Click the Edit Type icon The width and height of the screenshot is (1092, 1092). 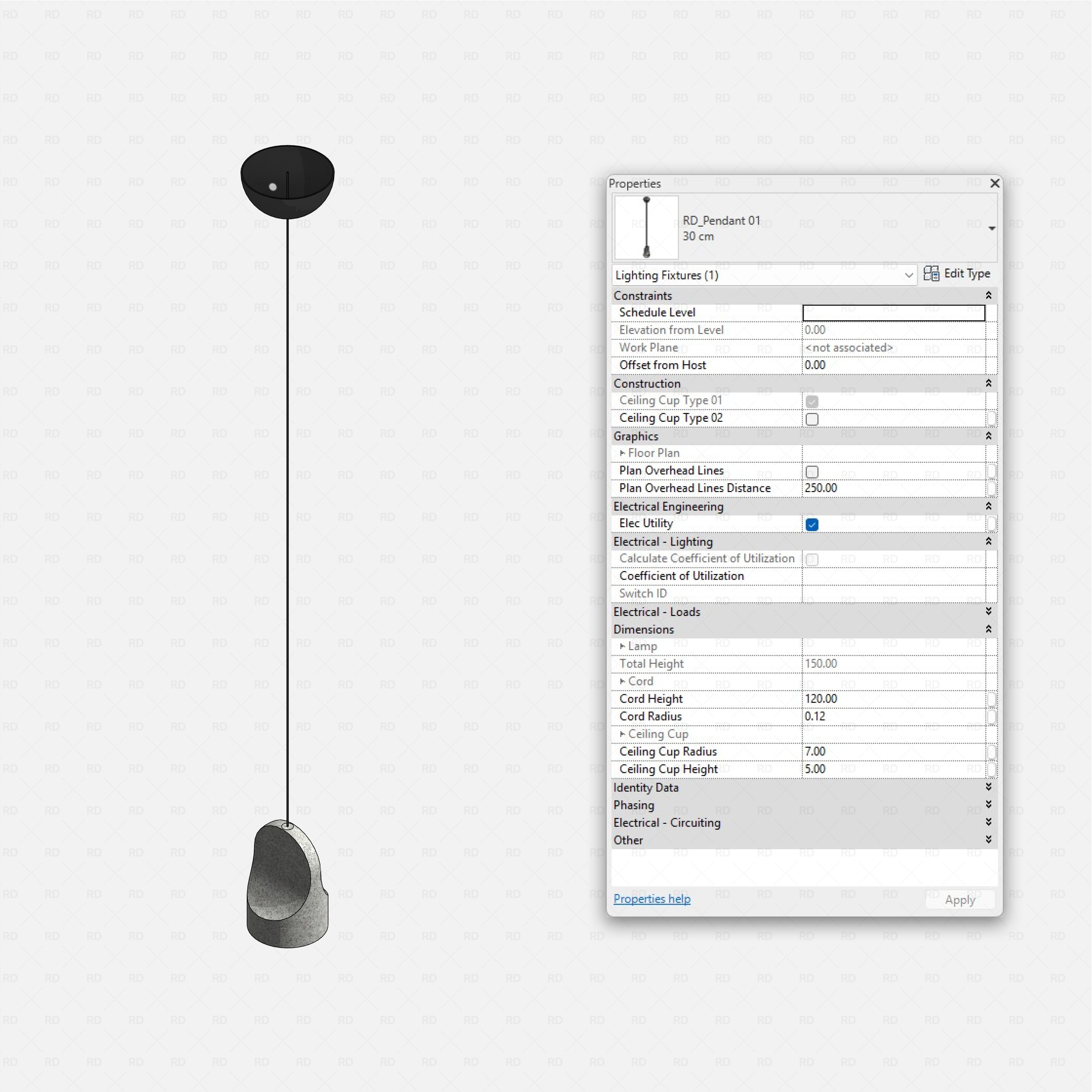pyautogui.click(x=931, y=274)
